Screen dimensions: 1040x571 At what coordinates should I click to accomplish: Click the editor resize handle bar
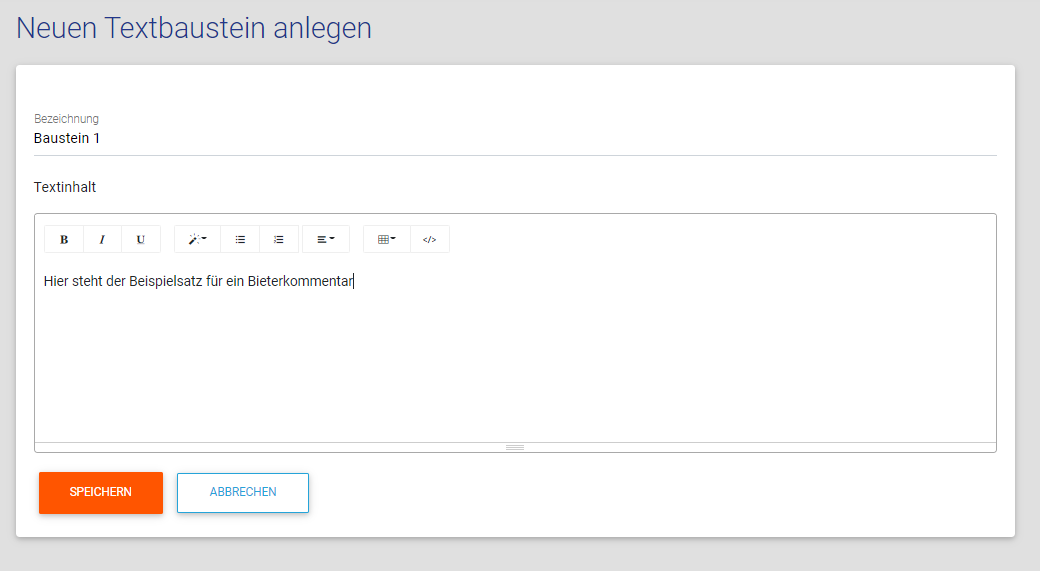pos(515,447)
